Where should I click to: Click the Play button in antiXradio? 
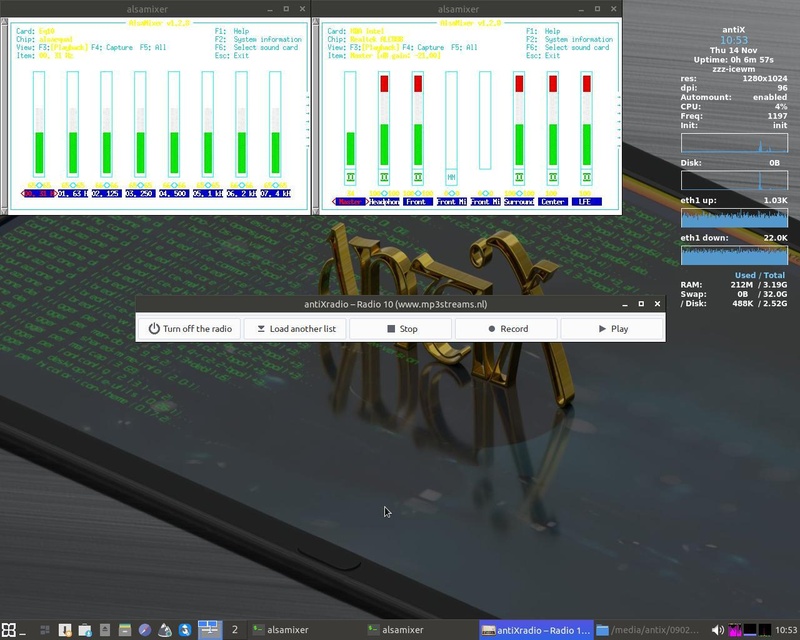point(612,329)
